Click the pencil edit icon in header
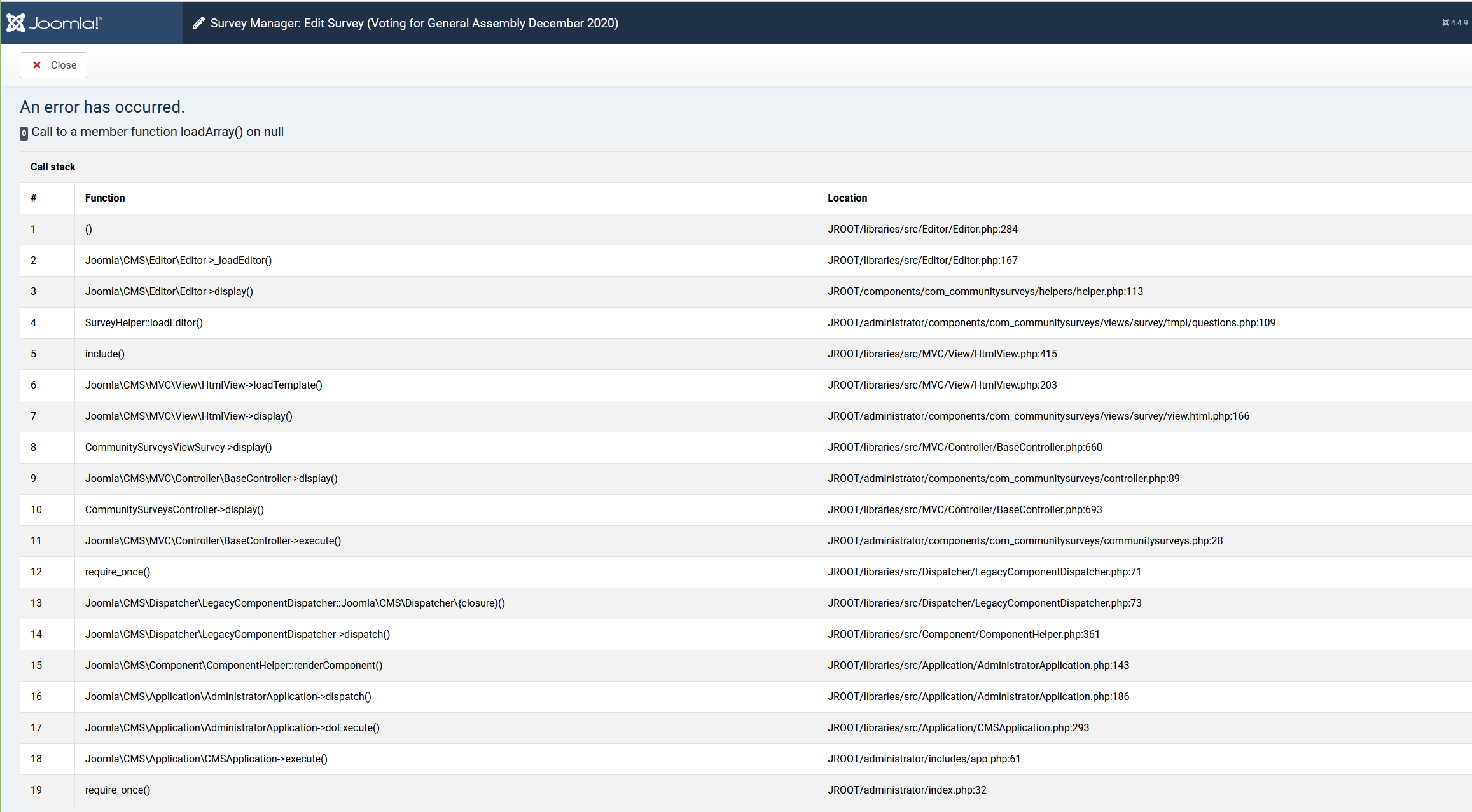 pos(198,23)
